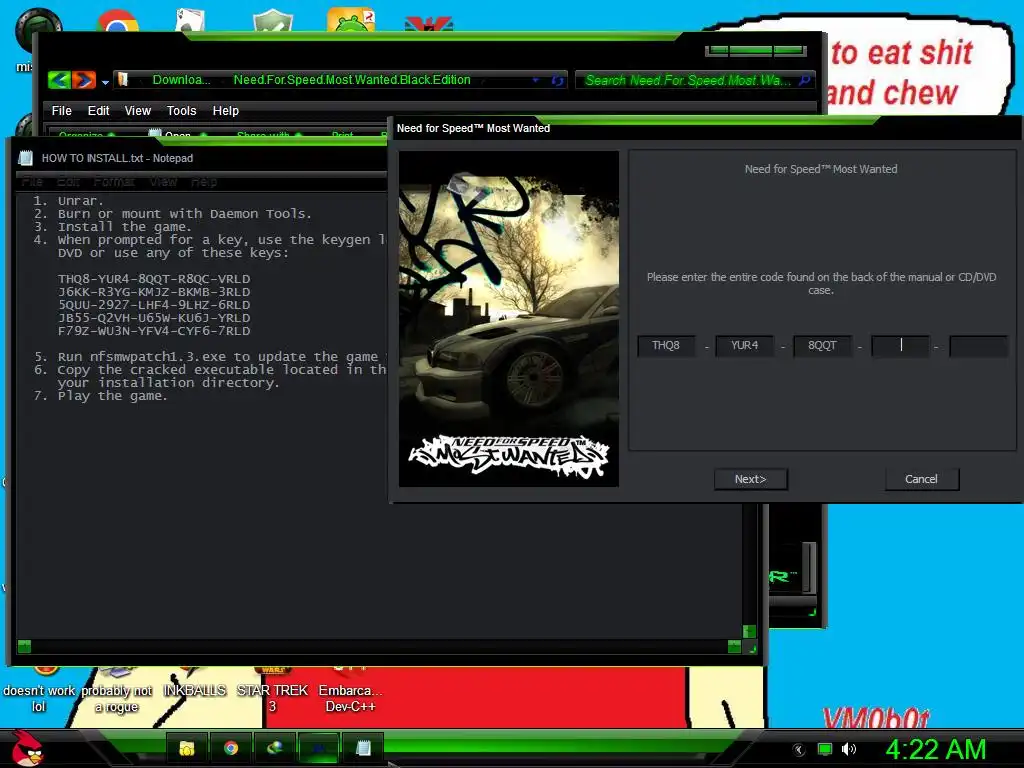Select the Need.For.Speed.Most.Wanted.Black.Edition breadcrumb
The width and height of the screenshot is (1024, 768).
click(352, 80)
